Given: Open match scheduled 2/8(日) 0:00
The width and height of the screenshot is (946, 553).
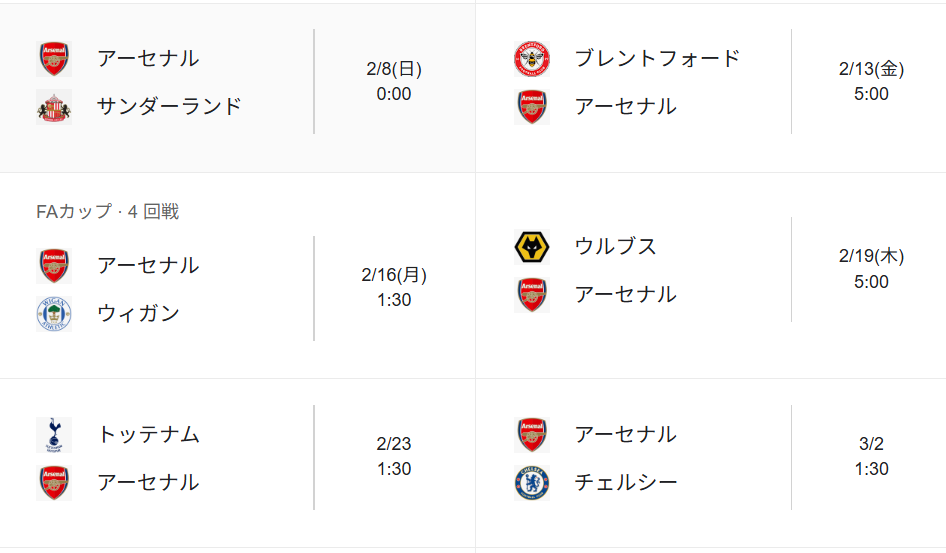Looking at the screenshot, I should tap(394, 82).
